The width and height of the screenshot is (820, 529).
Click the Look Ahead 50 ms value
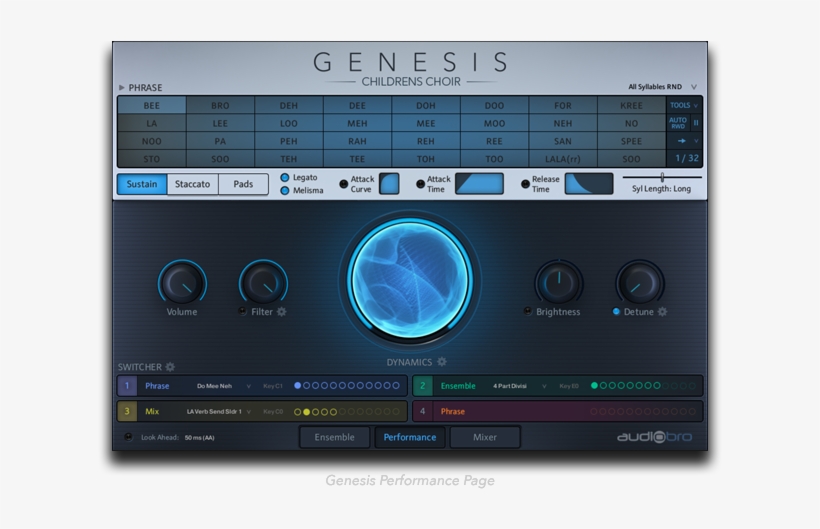tap(199, 438)
